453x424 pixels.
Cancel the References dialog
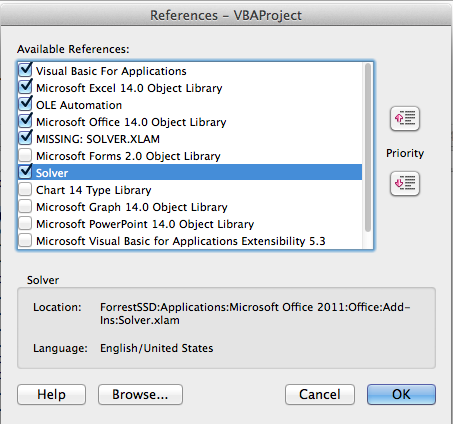pyautogui.click(x=320, y=394)
